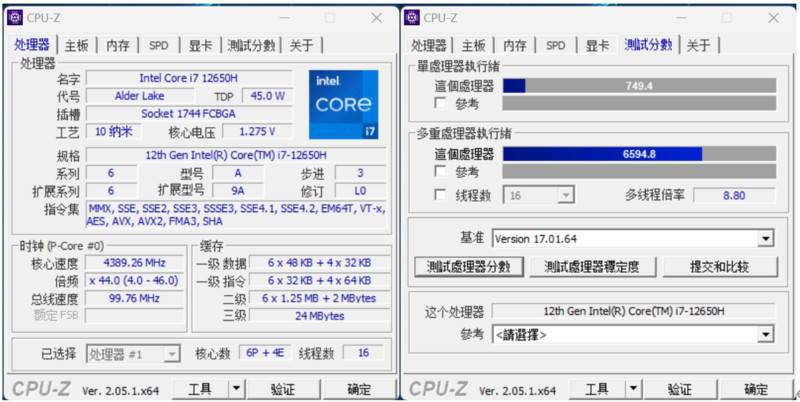Viewport: 800px width, 402px height.
Task: Click multi-thread score bar 6594.8
Action: pyautogui.click(x=639, y=154)
